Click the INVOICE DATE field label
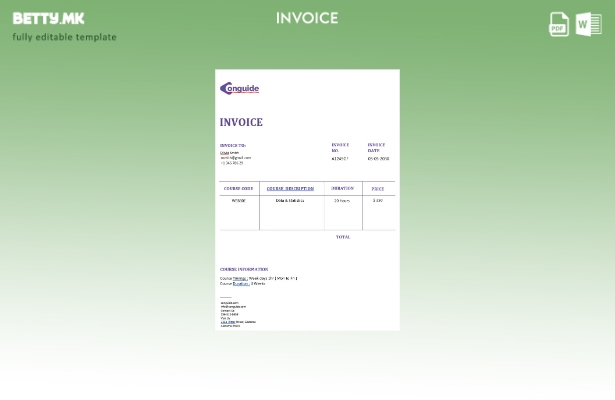Image resolution: width=615 pixels, height=400 pixels. 376,147
